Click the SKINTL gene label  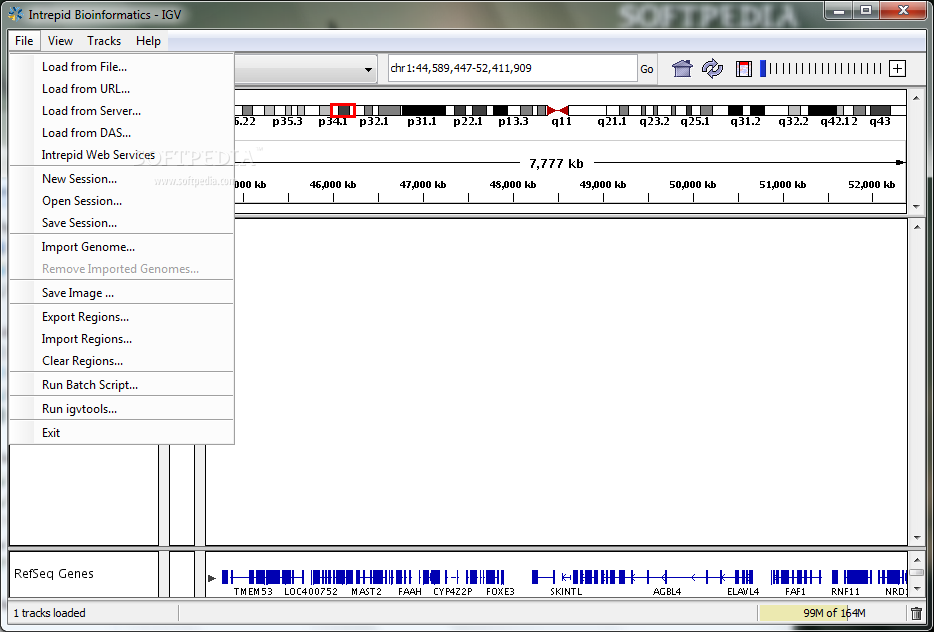(566, 591)
